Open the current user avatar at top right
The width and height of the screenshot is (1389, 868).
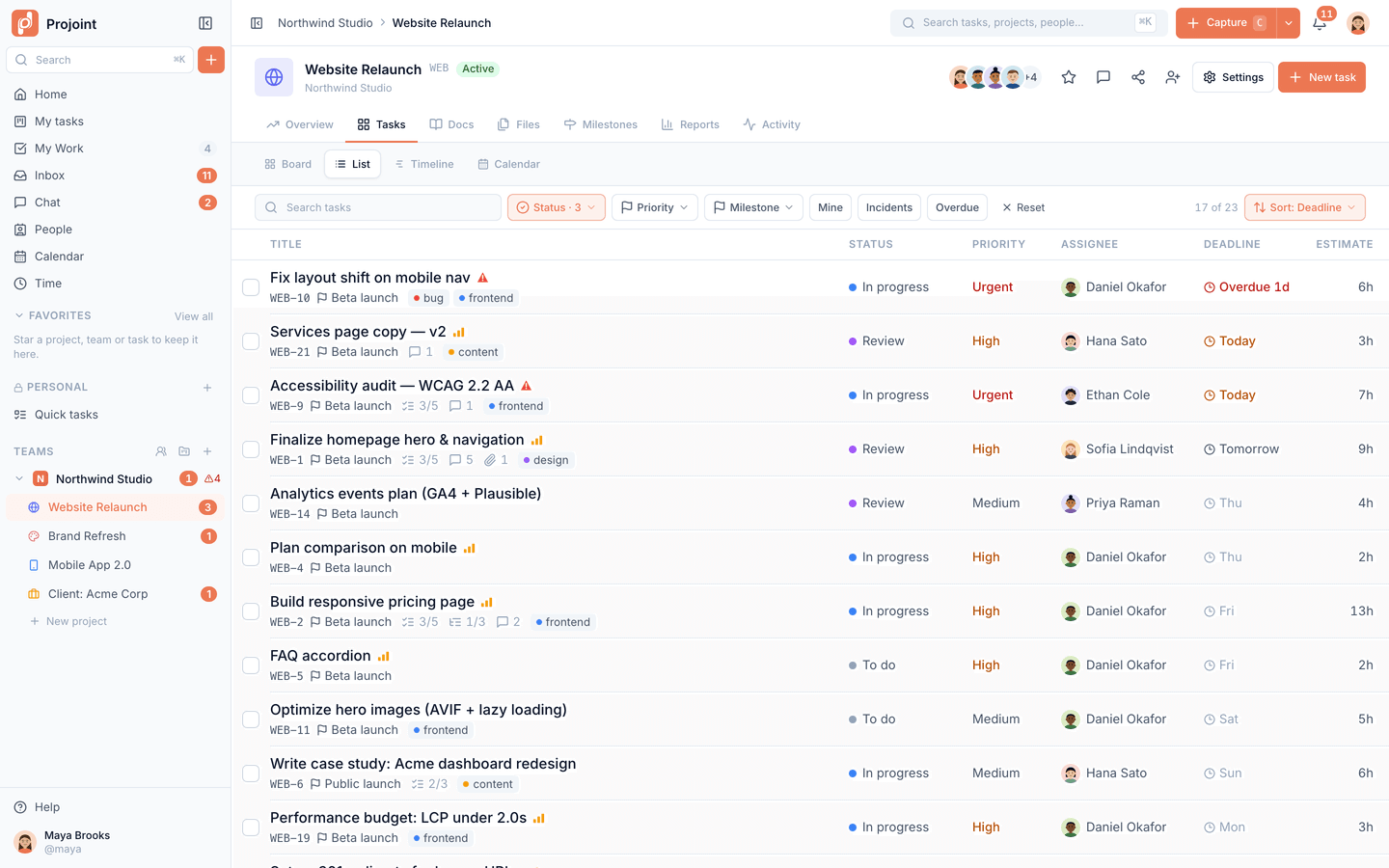pos(1358,23)
